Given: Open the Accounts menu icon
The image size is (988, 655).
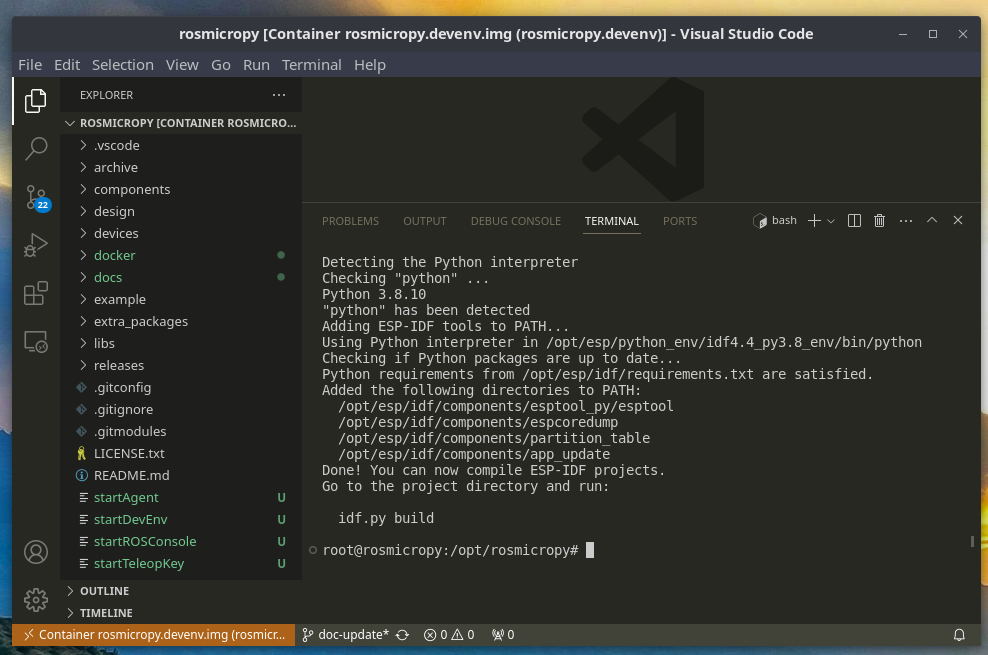Looking at the screenshot, I should (x=36, y=552).
